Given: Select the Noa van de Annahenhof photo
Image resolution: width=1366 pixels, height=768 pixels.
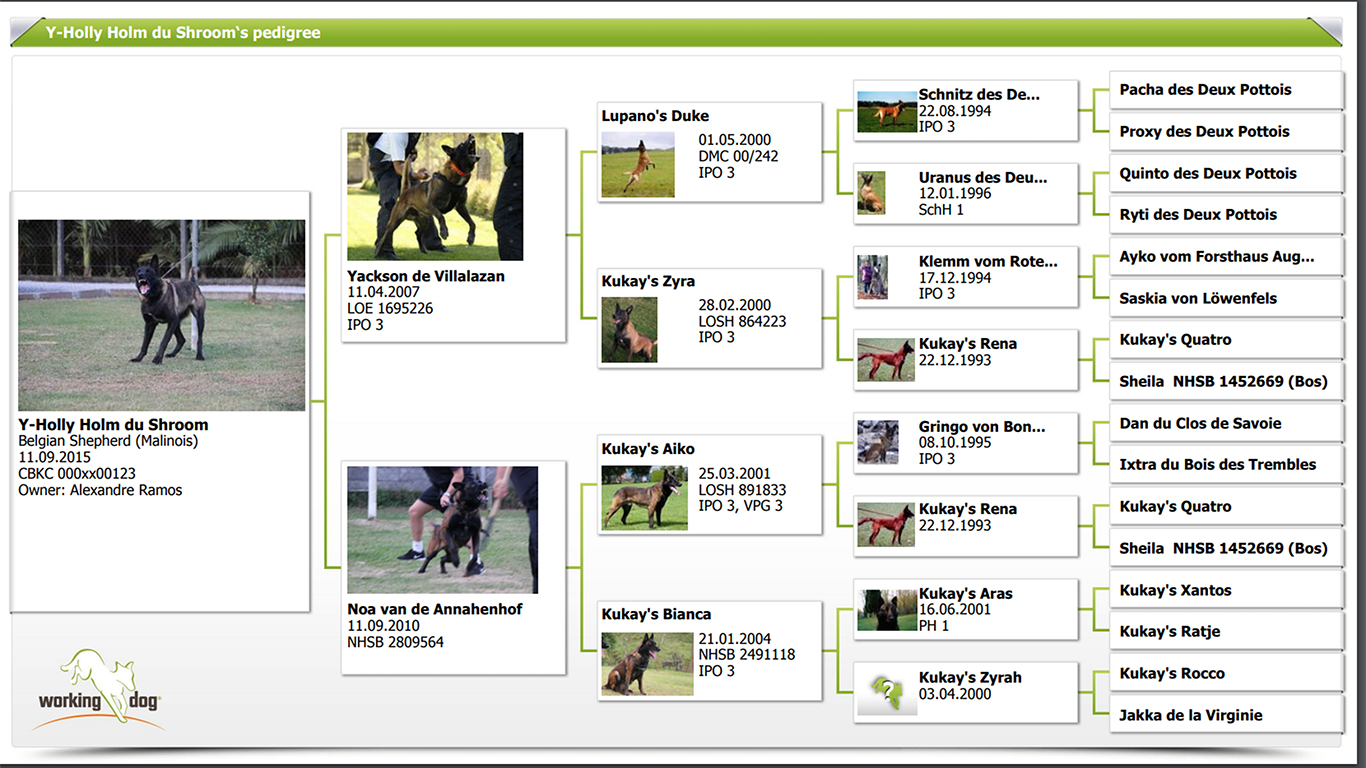Looking at the screenshot, I should 442,530.
